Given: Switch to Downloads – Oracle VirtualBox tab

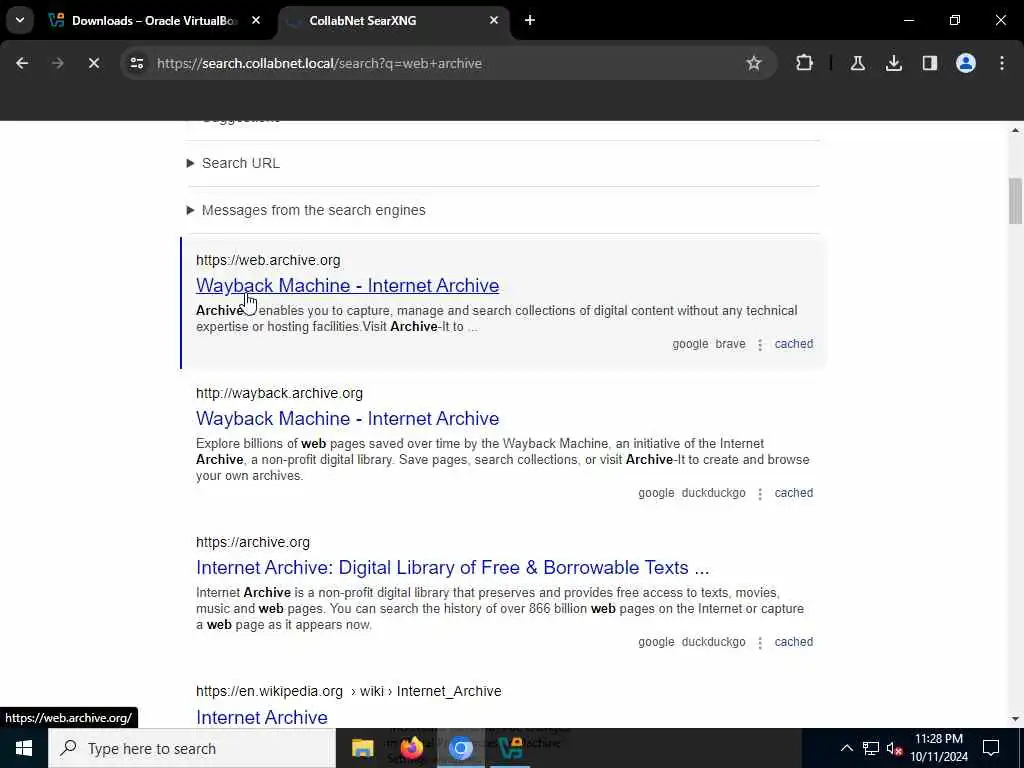Looking at the screenshot, I should [154, 21].
